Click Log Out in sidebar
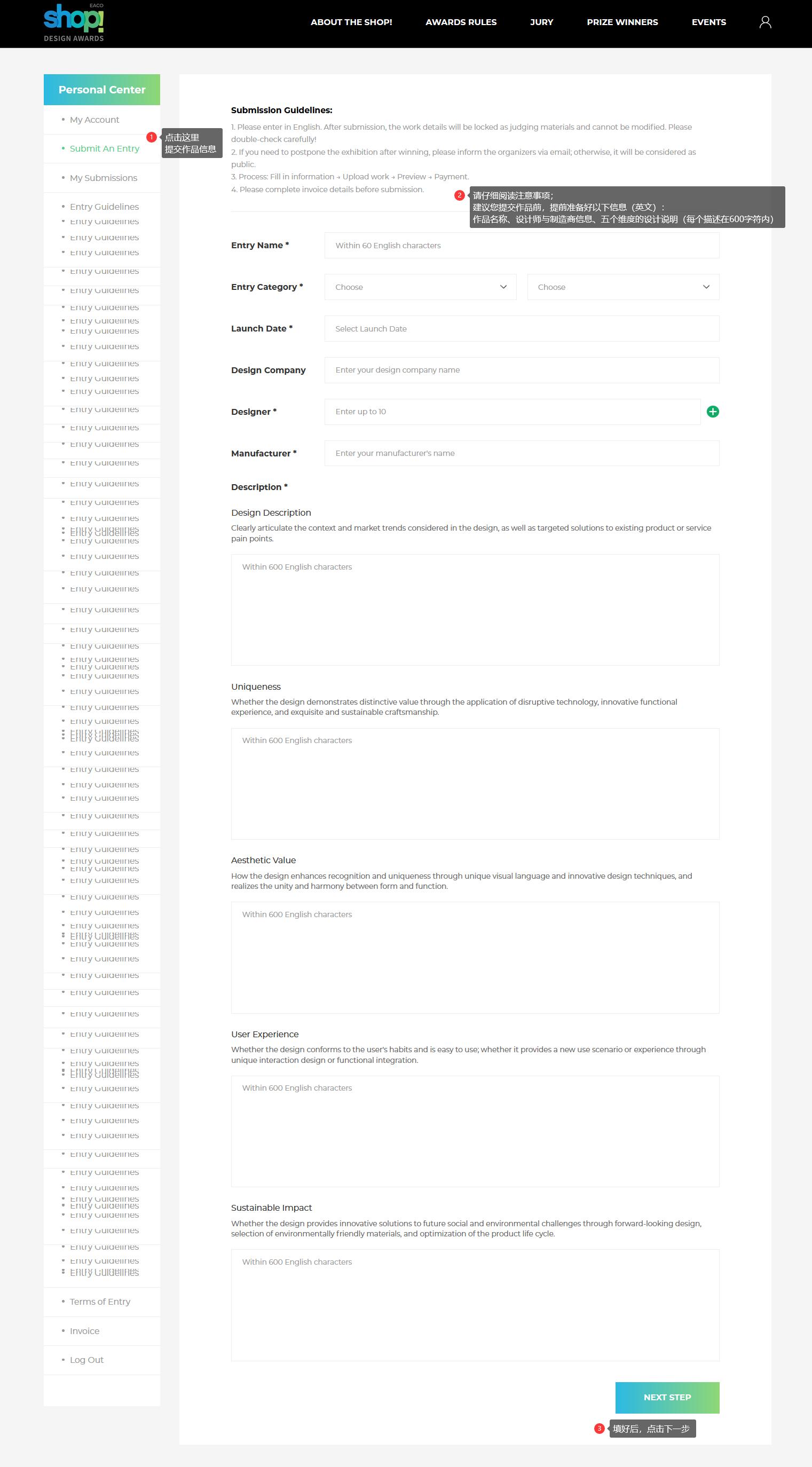 click(x=86, y=1360)
